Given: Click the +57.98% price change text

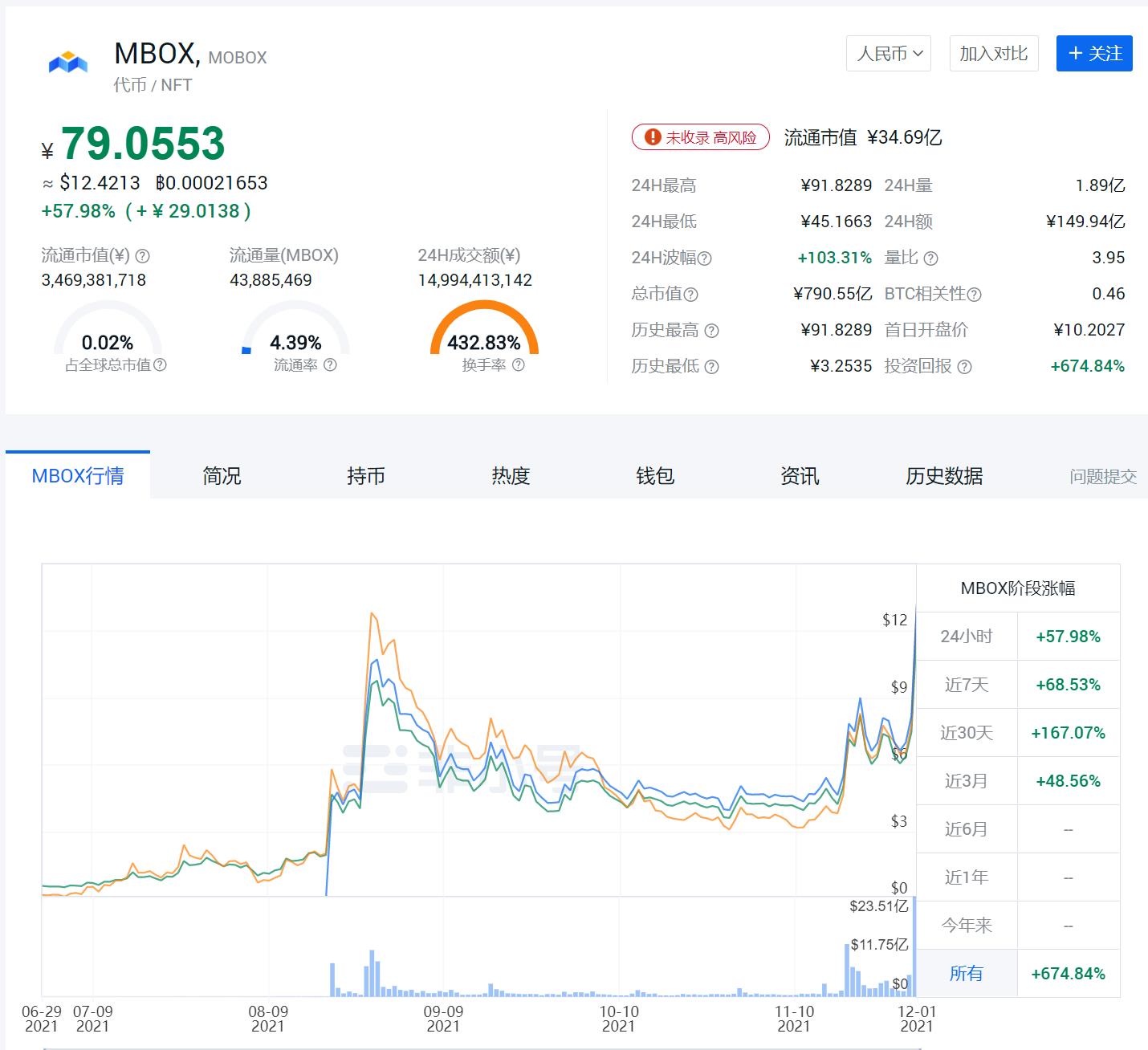Looking at the screenshot, I should pyautogui.click(x=79, y=211).
